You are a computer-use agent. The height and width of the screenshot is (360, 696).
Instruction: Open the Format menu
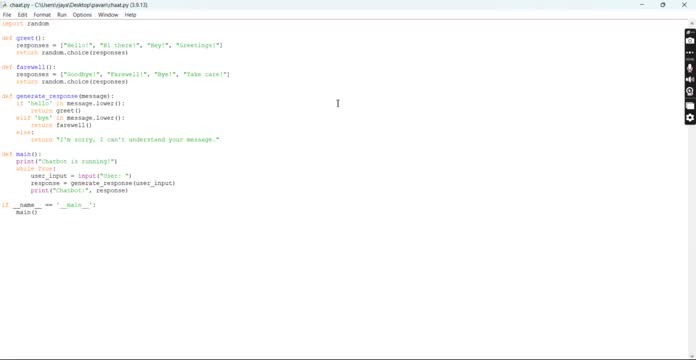pyautogui.click(x=42, y=15)
